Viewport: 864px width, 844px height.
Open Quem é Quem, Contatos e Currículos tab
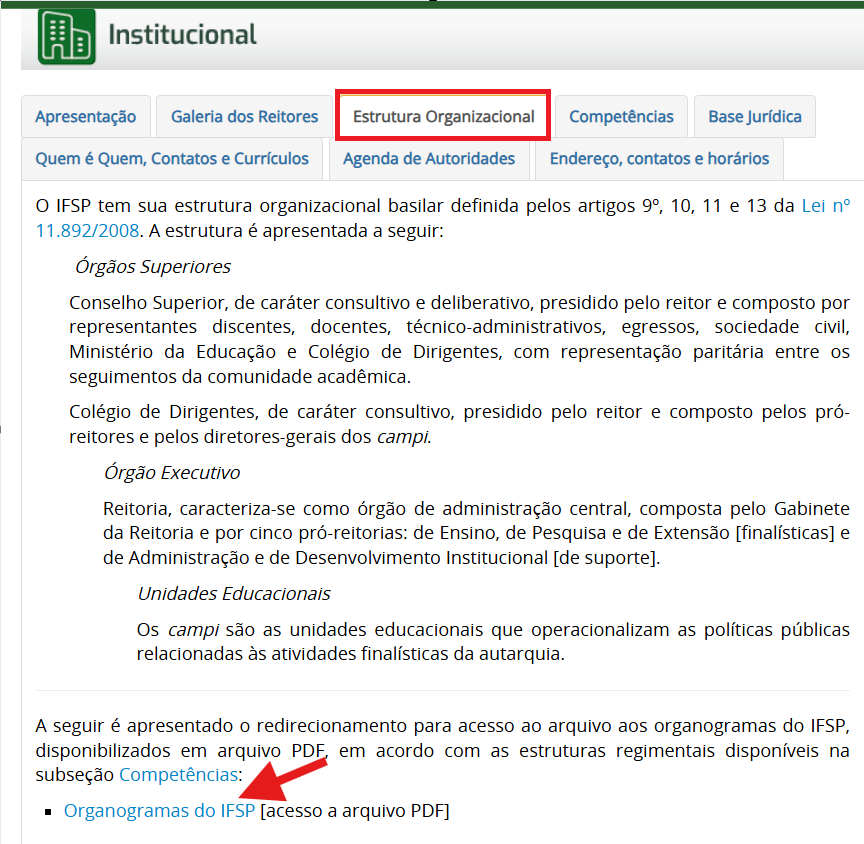[172, 158]
